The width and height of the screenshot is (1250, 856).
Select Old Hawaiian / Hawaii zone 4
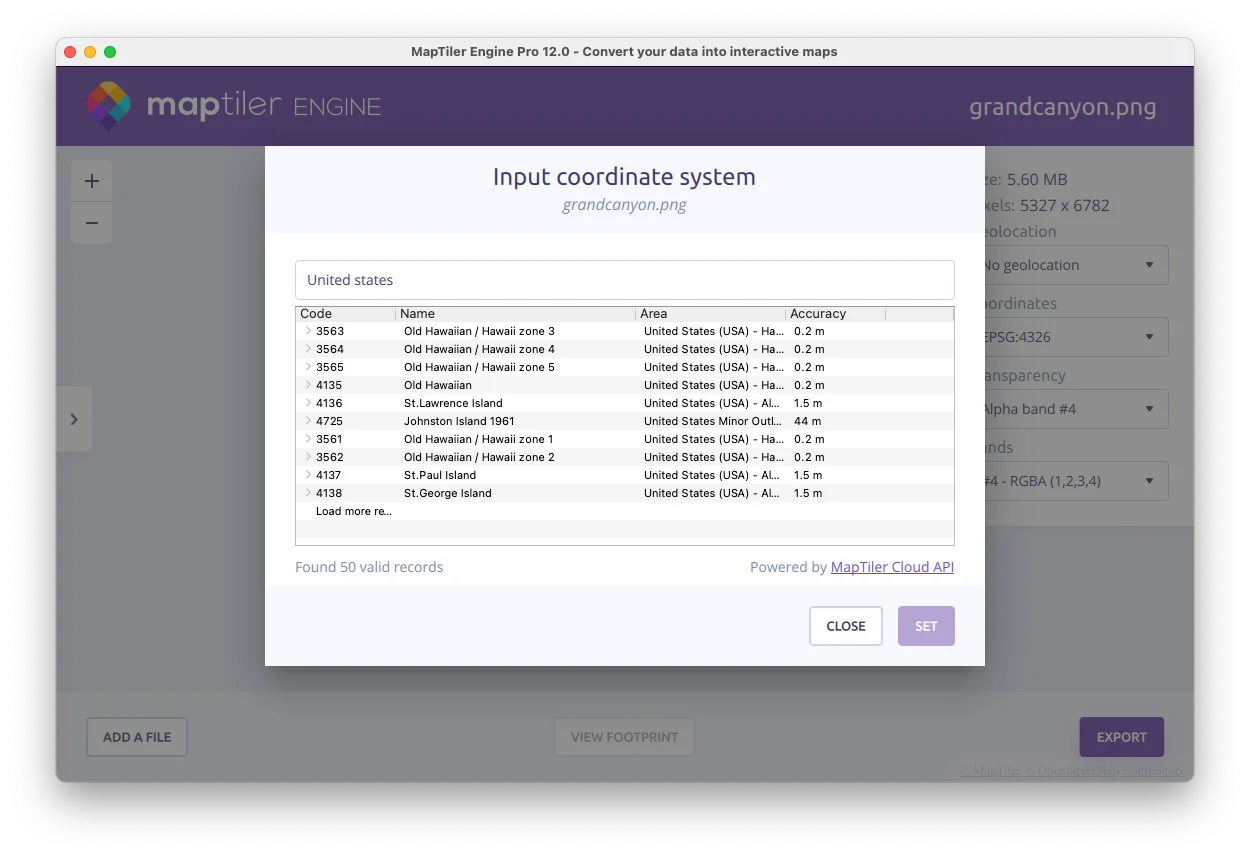click(479, 349)
